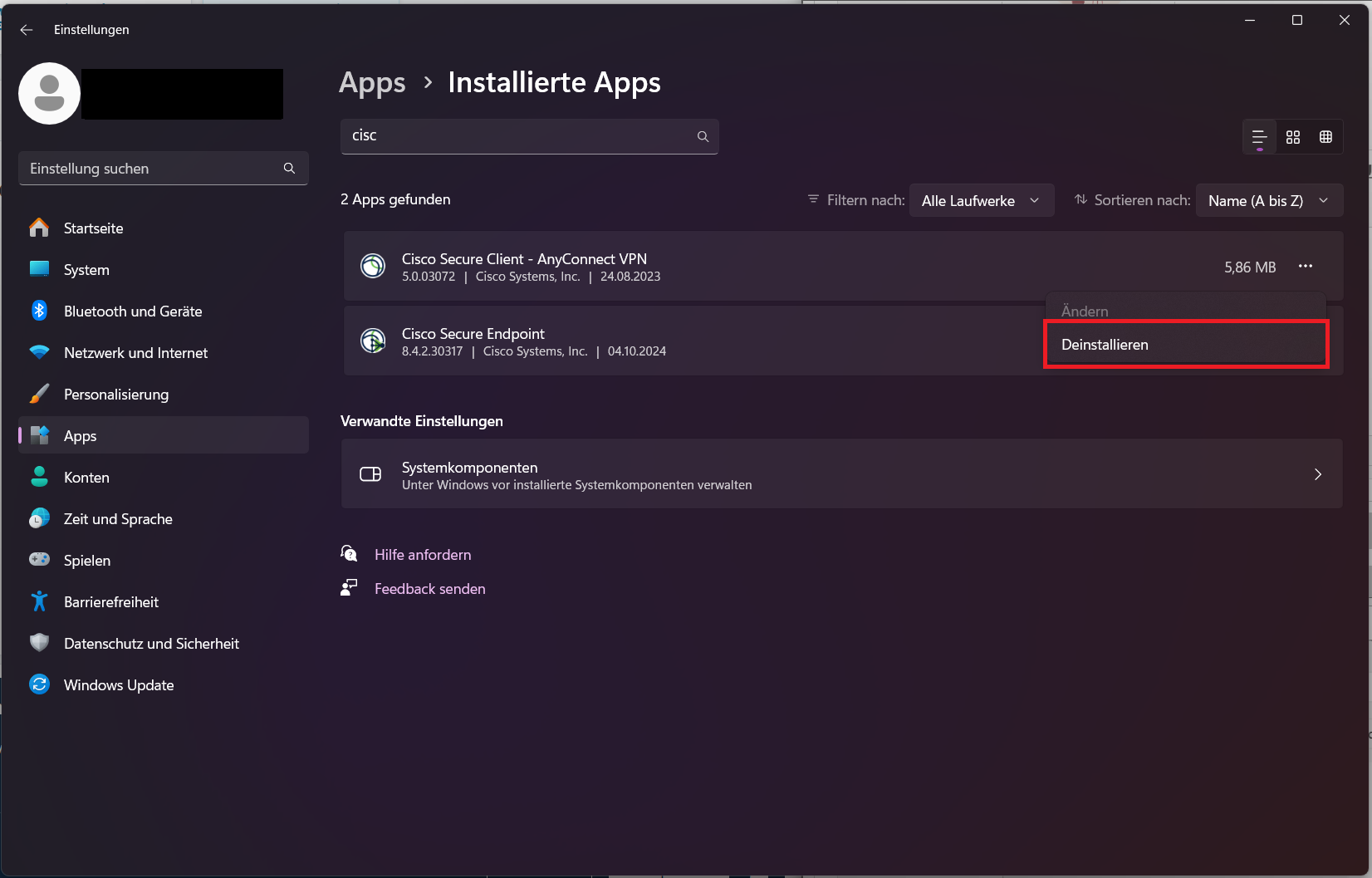Open Bluetooth und Geräte settings
1372x878 pixels.
tap(133, 311)
